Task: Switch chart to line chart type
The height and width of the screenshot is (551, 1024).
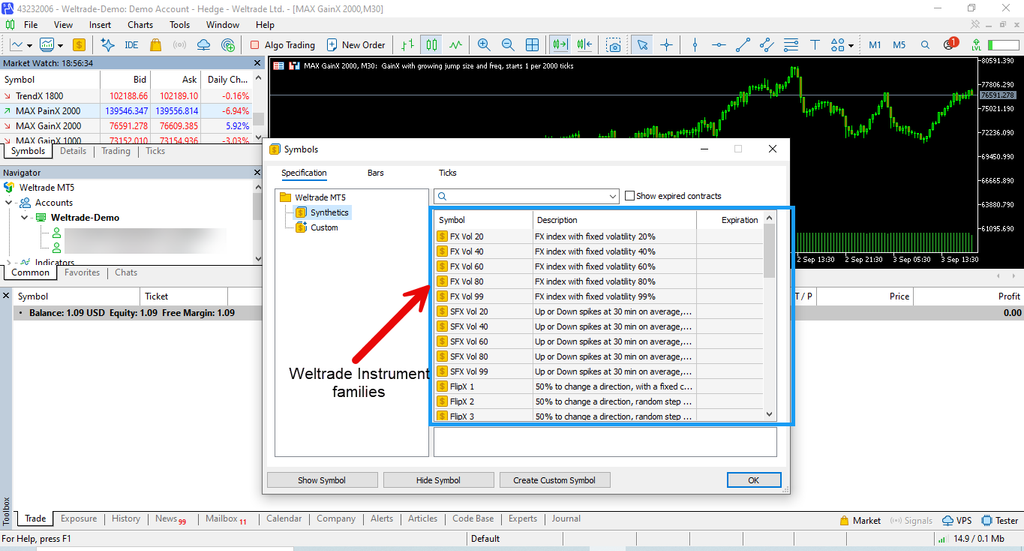Action: [456, 45]
